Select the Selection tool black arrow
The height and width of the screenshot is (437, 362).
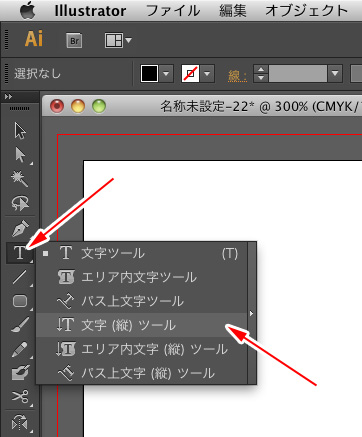(20, 130)
